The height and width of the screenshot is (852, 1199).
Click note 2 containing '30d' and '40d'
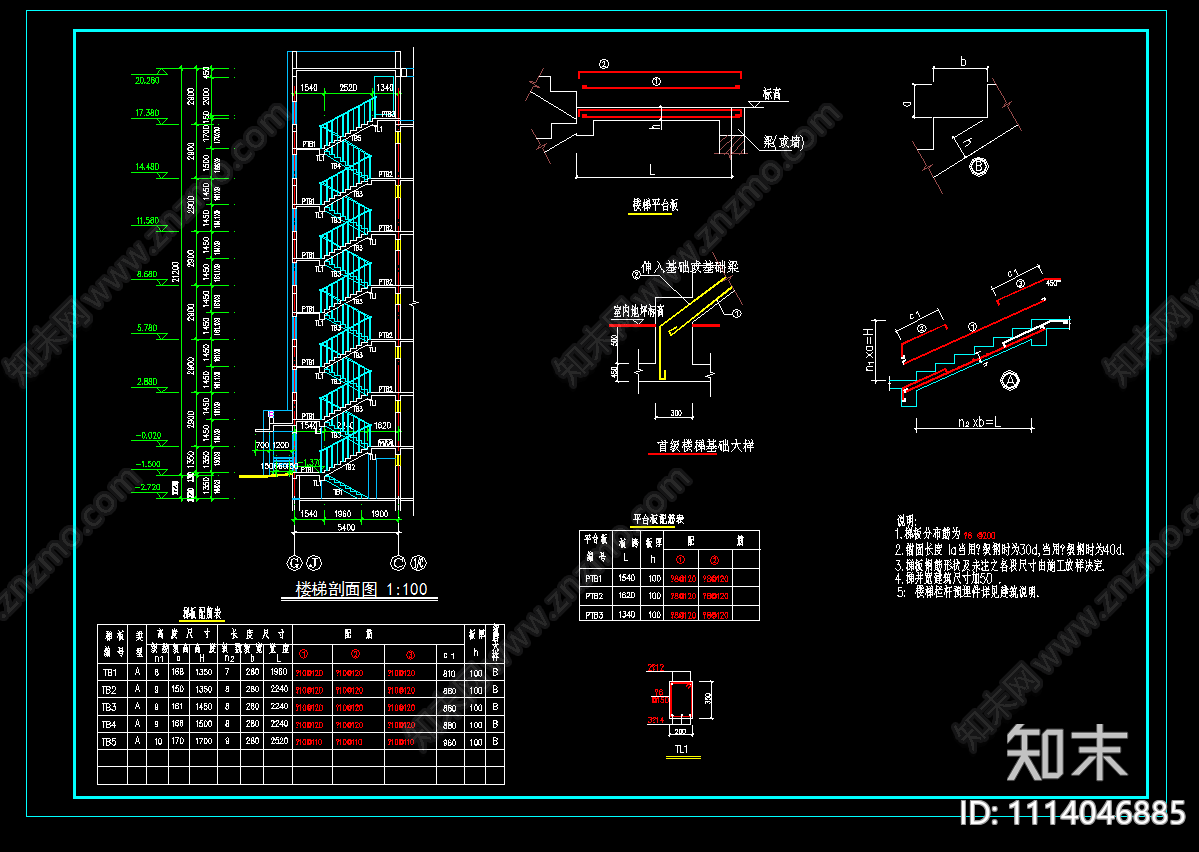pyautogui.click(x=1009, y=550)
